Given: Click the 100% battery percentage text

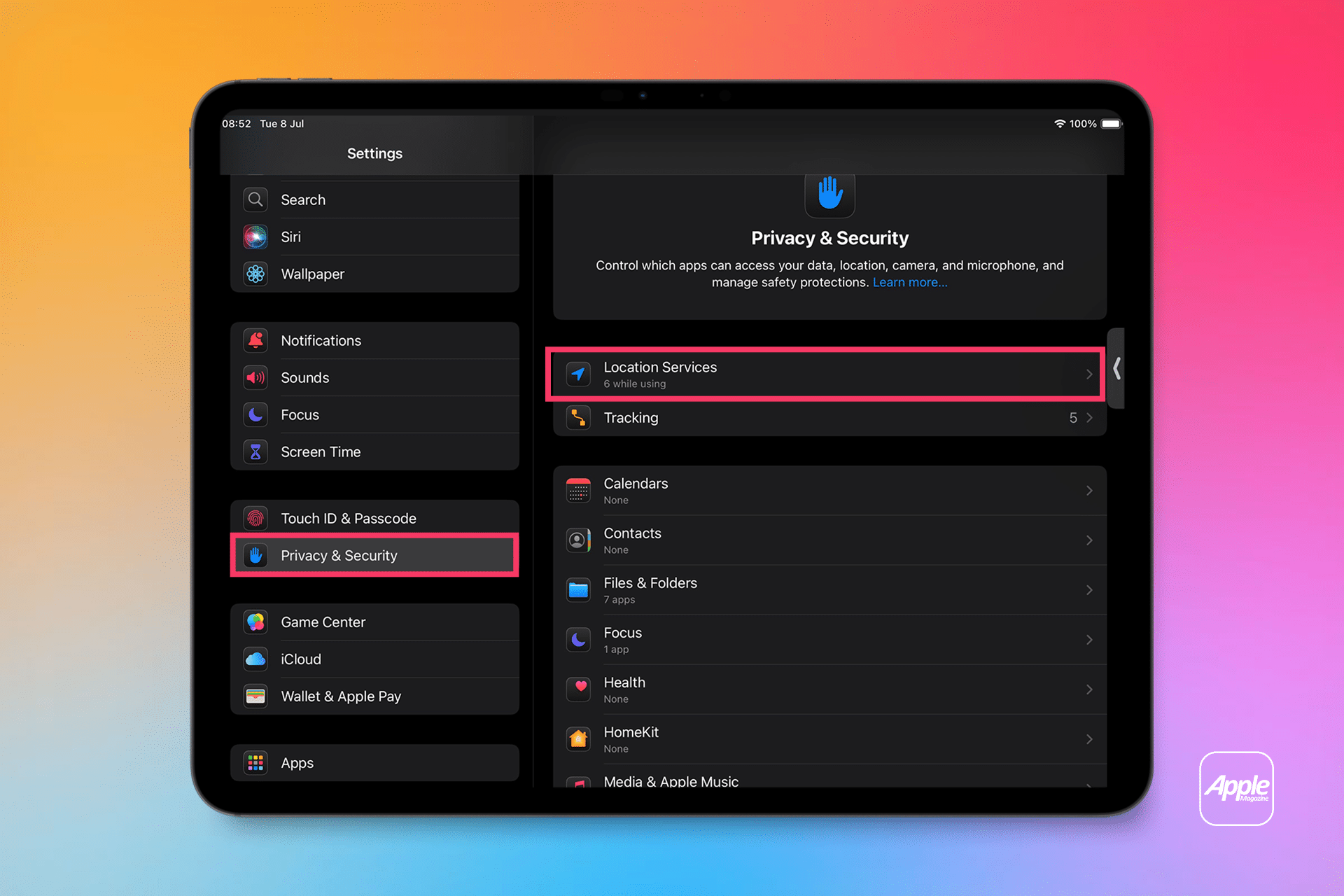Looking at the screenshot, I should 1083,124.
